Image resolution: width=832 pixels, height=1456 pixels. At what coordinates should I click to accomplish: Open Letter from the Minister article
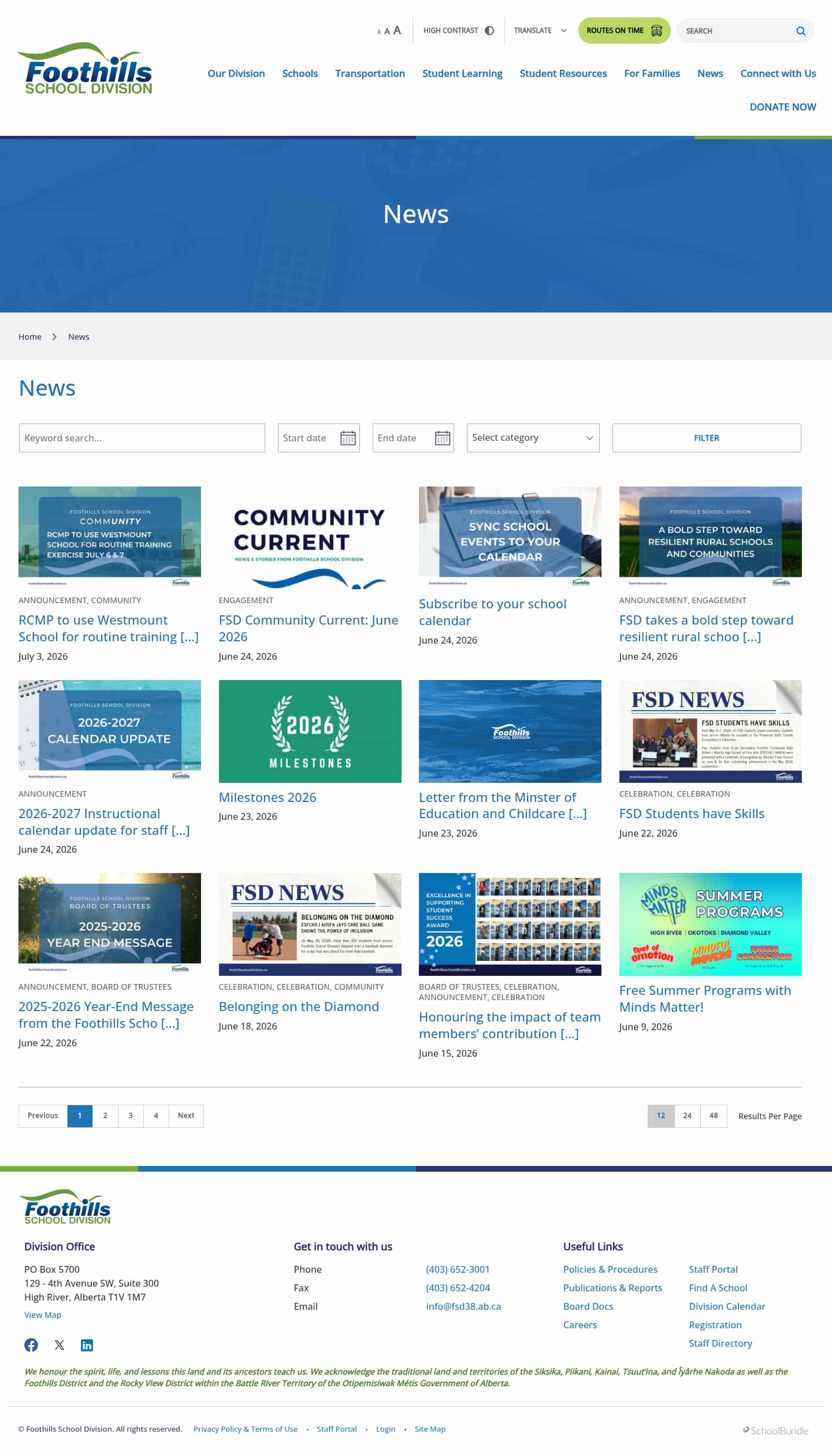[503, 805]
